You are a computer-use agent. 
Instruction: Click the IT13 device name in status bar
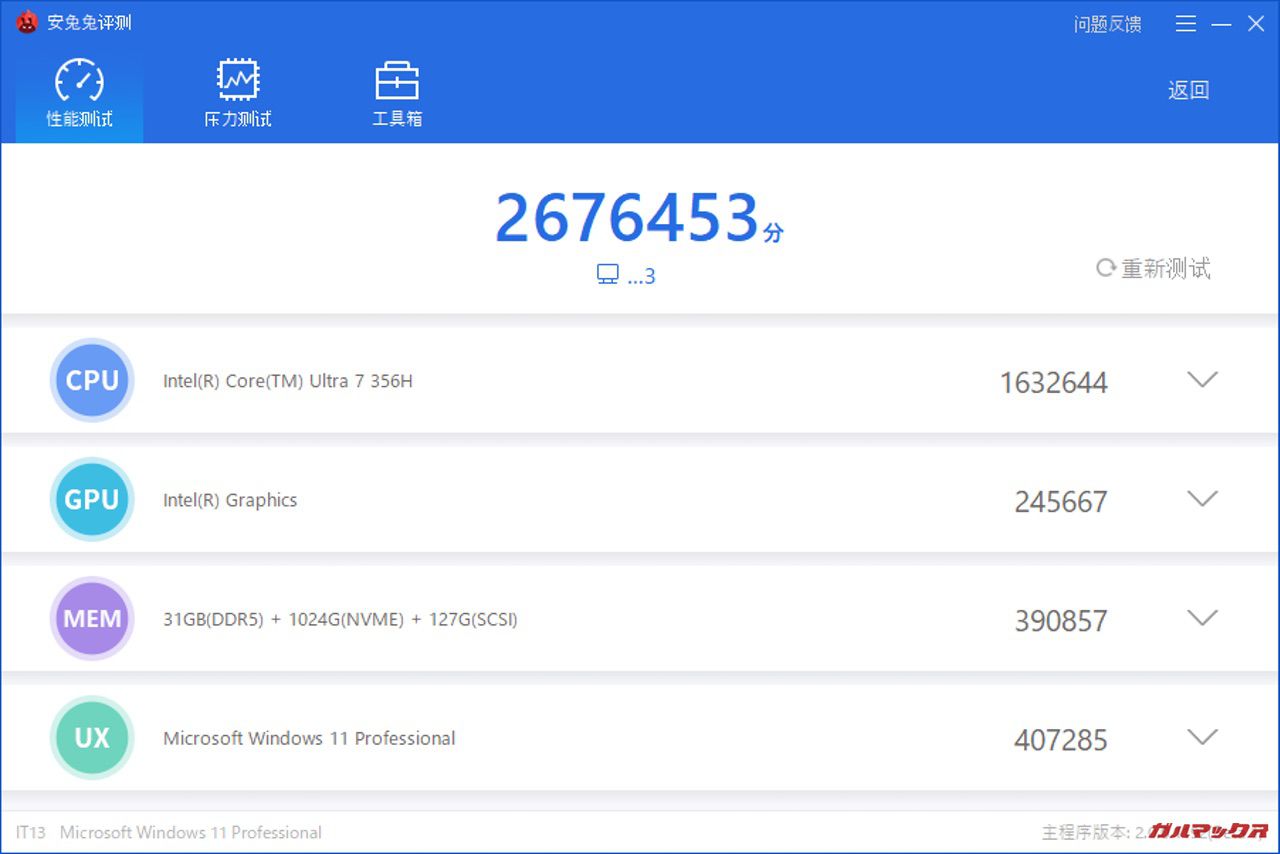coord(31,832)
